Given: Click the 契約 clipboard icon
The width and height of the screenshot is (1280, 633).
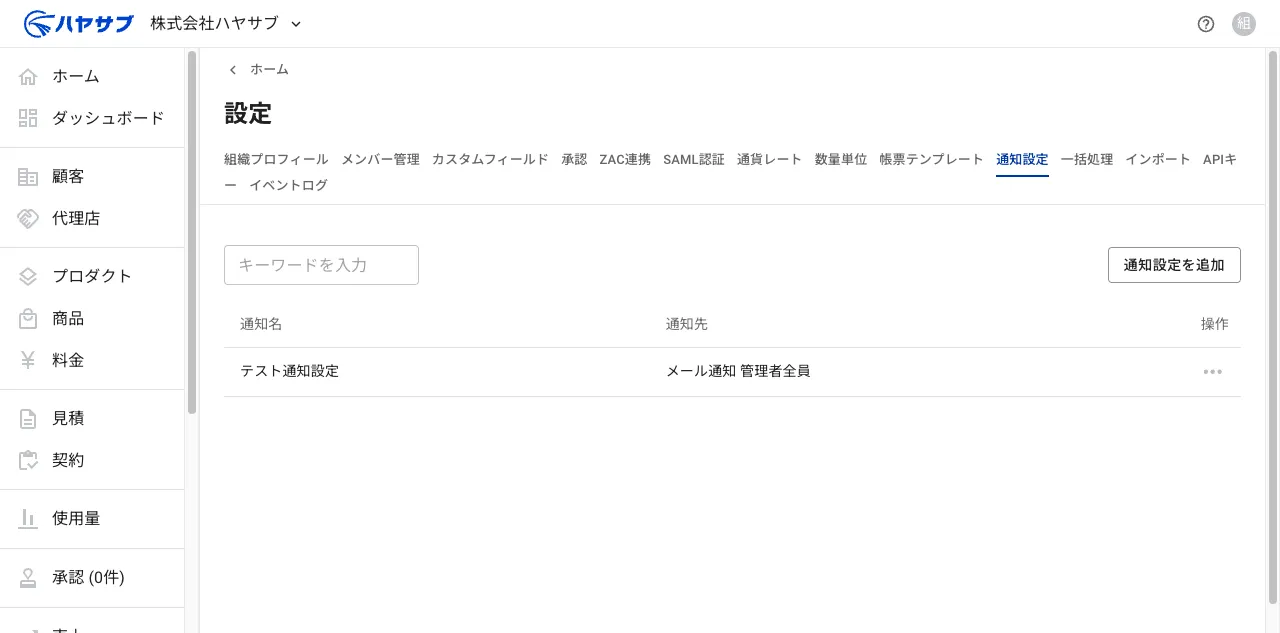Looking at the screenshot, I should pyautogui.click(x=28, y=460).
